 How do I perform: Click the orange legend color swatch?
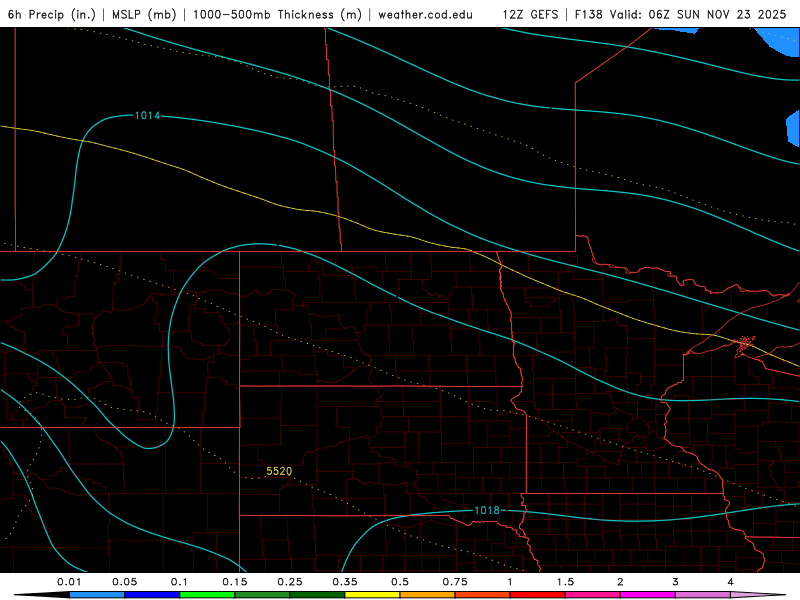pos(428,595)
